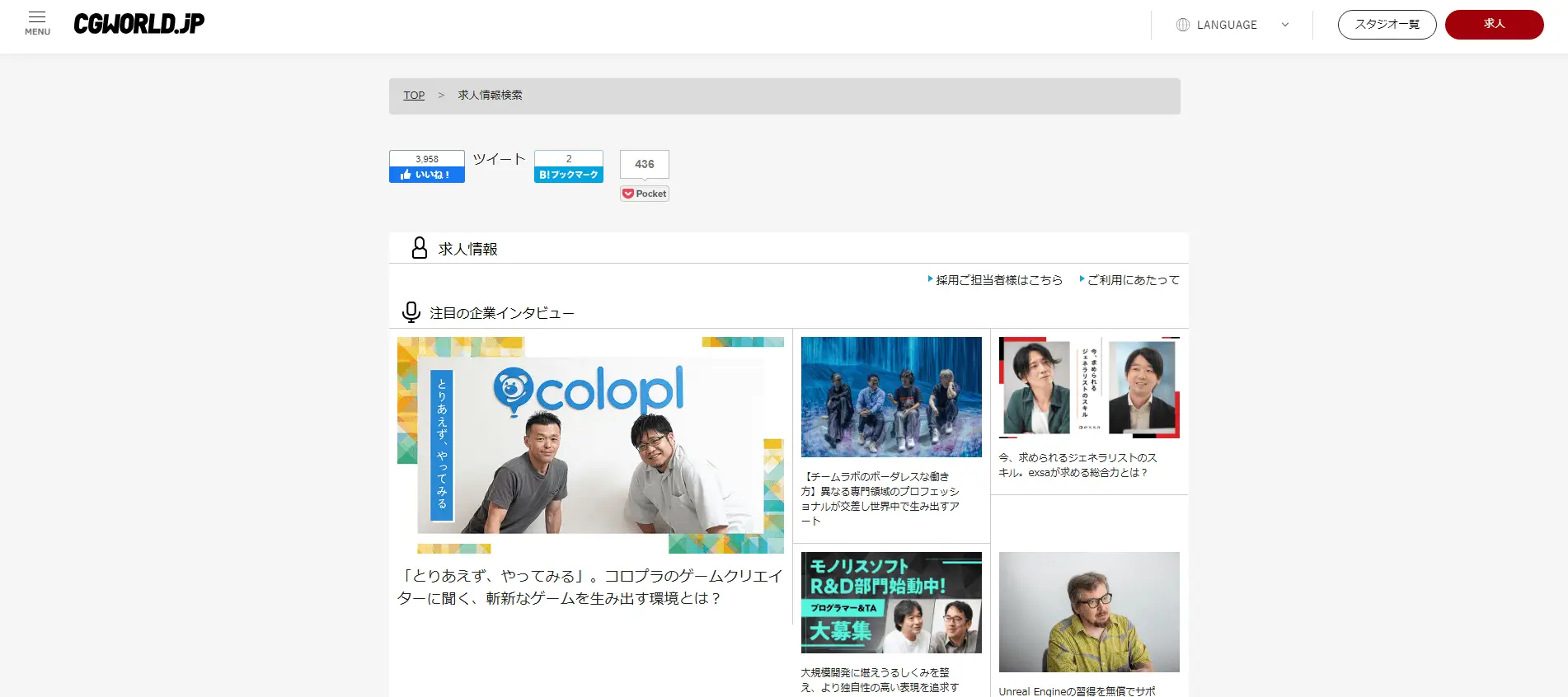1568x697 pixels.
Task: Click the 求人情報 section heading
Action: click(x=468, y=249)
